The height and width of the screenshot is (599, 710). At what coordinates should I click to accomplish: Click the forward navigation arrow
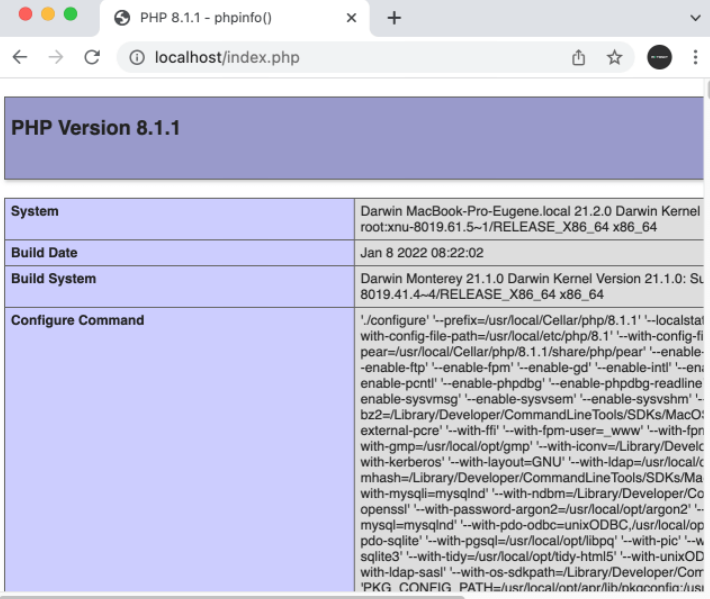56,58
